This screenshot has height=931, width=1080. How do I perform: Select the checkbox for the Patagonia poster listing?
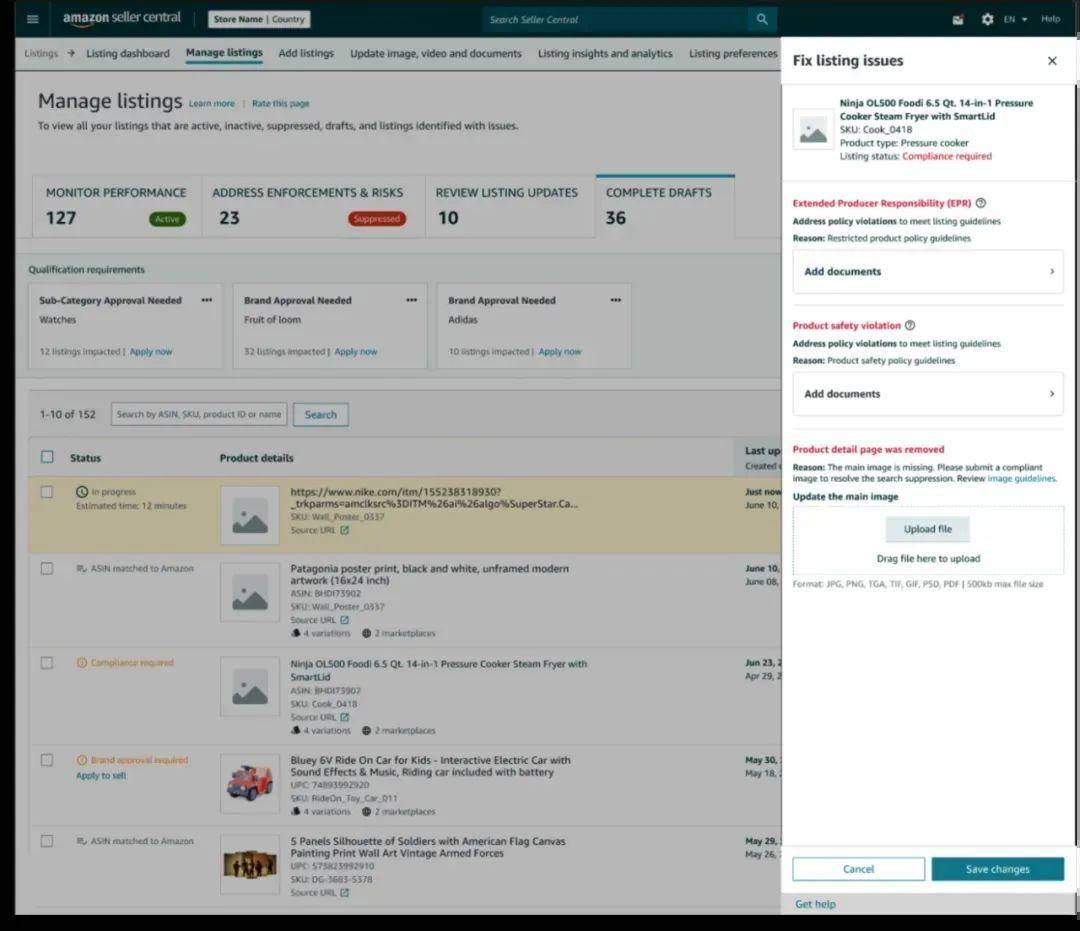pos(47,569)
